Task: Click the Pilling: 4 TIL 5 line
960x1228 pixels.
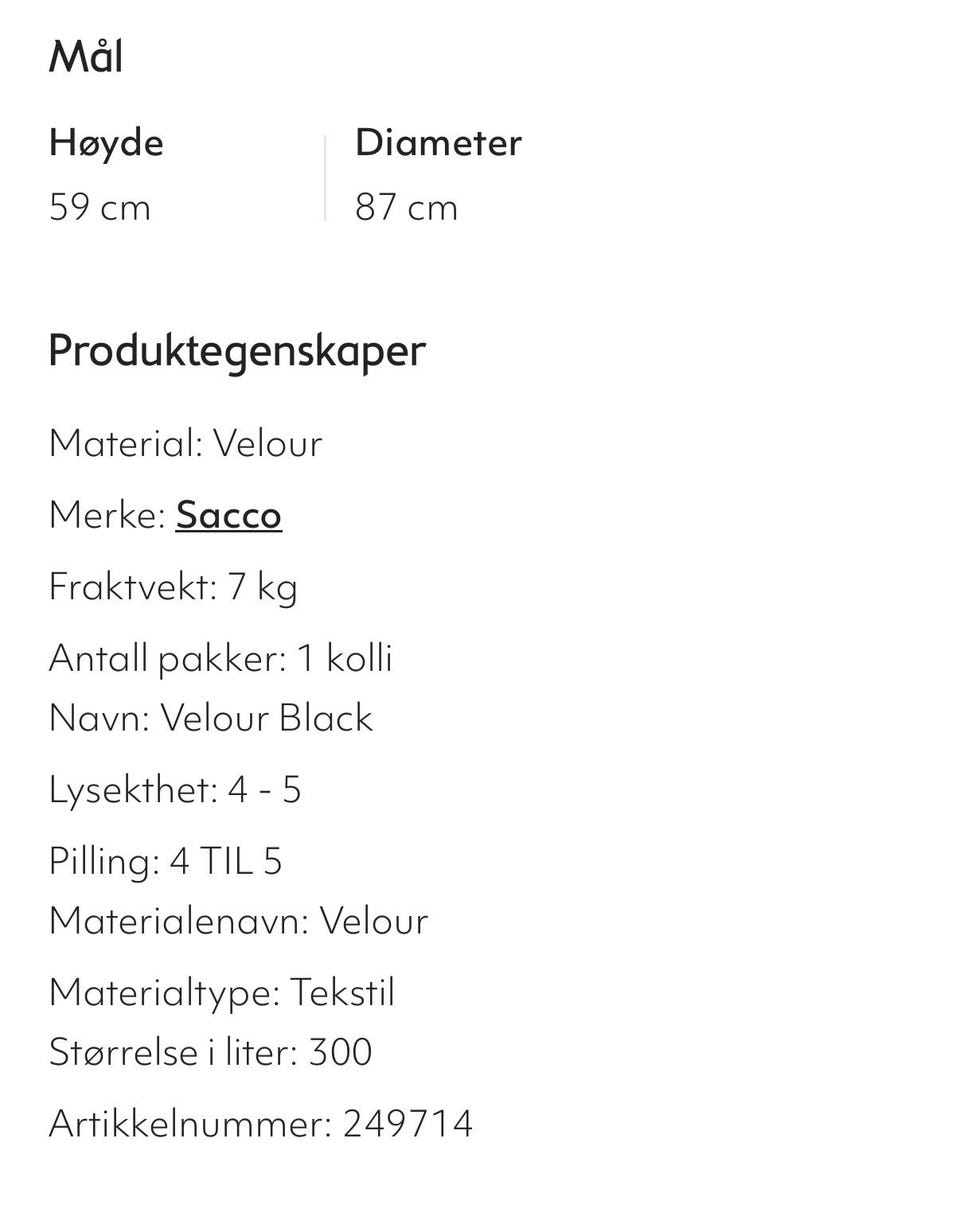Action: (x=166, y=861)
